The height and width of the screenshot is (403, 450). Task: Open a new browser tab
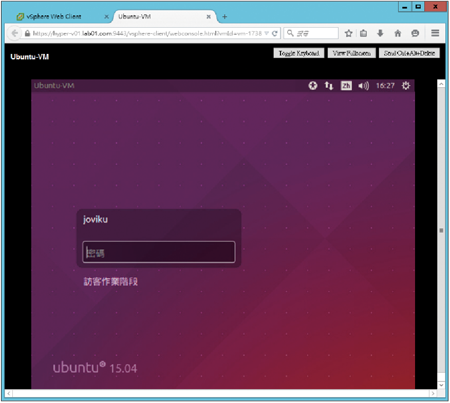[225, 17]
